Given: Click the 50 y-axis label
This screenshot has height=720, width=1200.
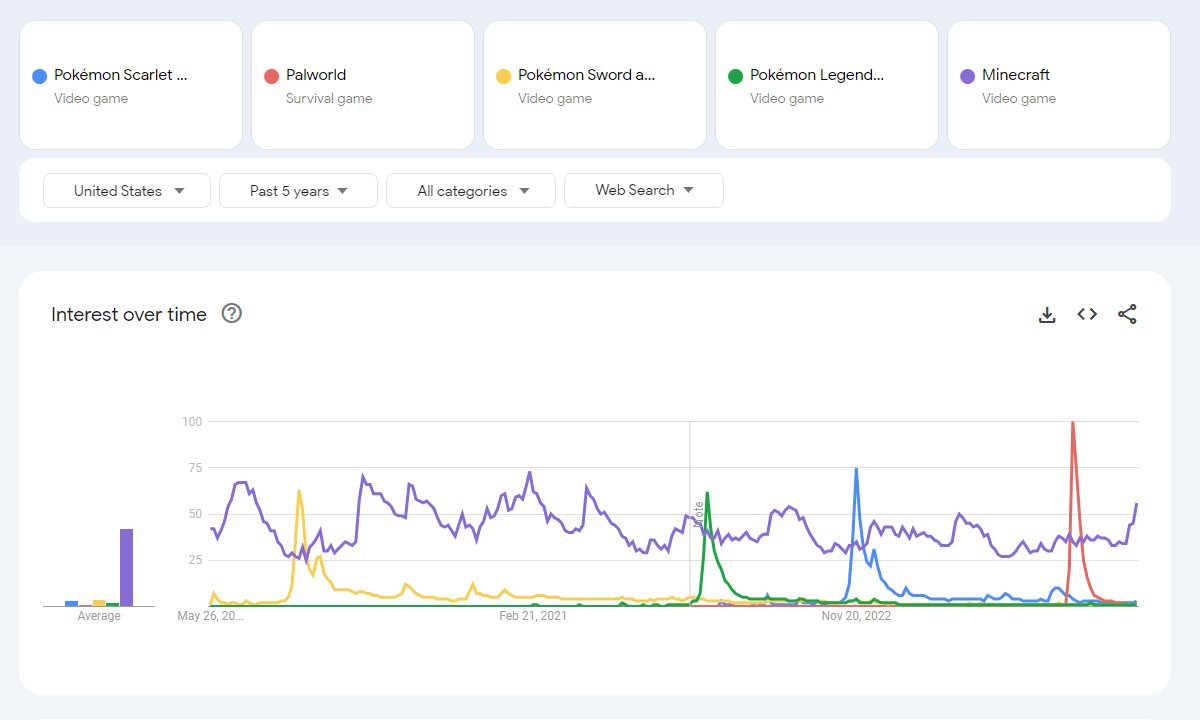Looking at the screenshot, I should coord(194,514).
